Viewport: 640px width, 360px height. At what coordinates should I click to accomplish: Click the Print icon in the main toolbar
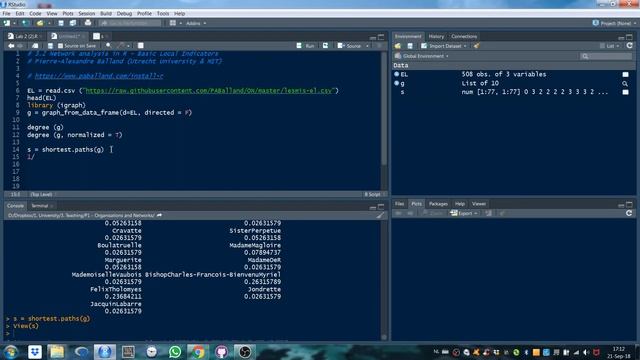click(88, 23)
